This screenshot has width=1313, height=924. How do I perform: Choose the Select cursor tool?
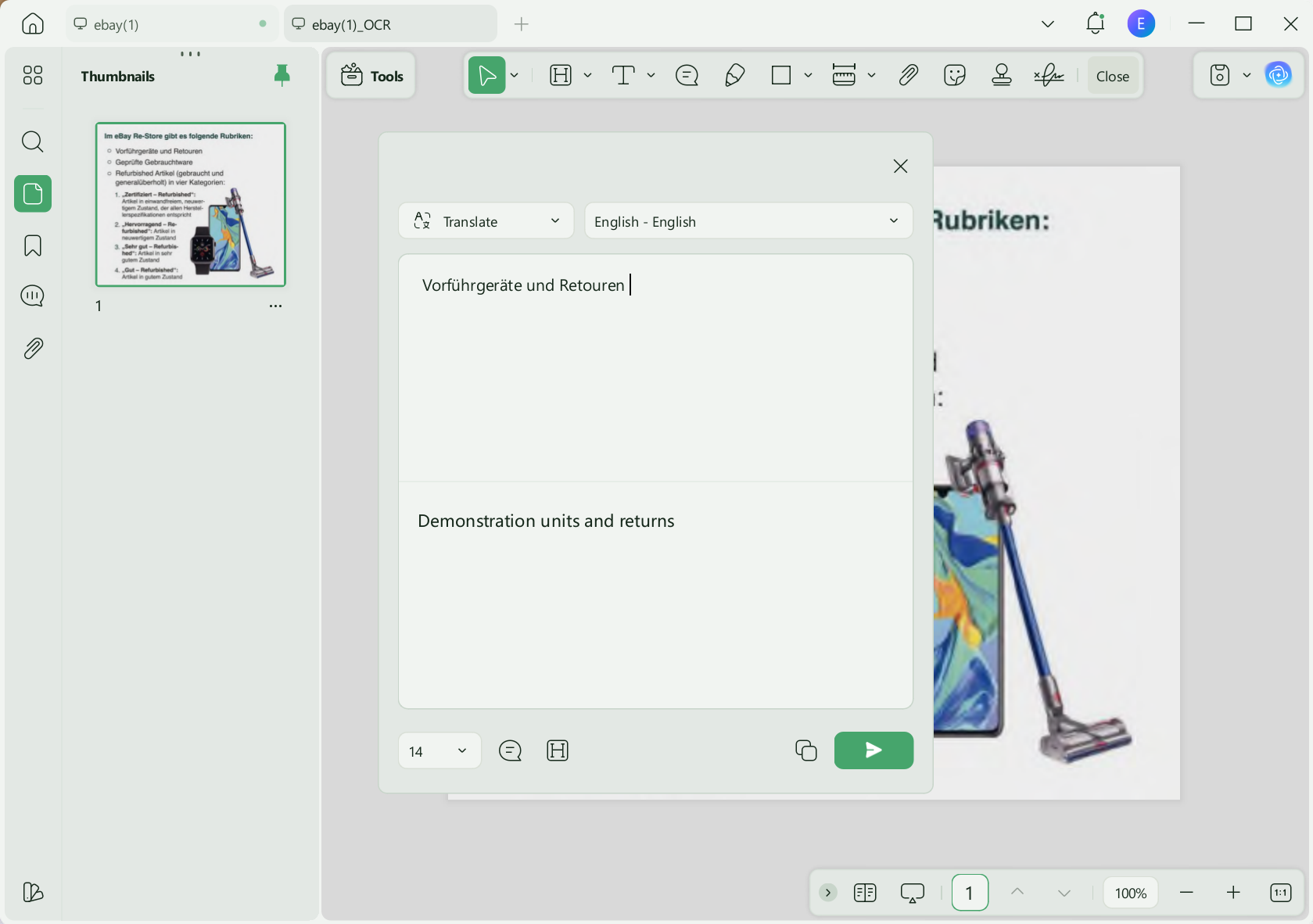486,75
